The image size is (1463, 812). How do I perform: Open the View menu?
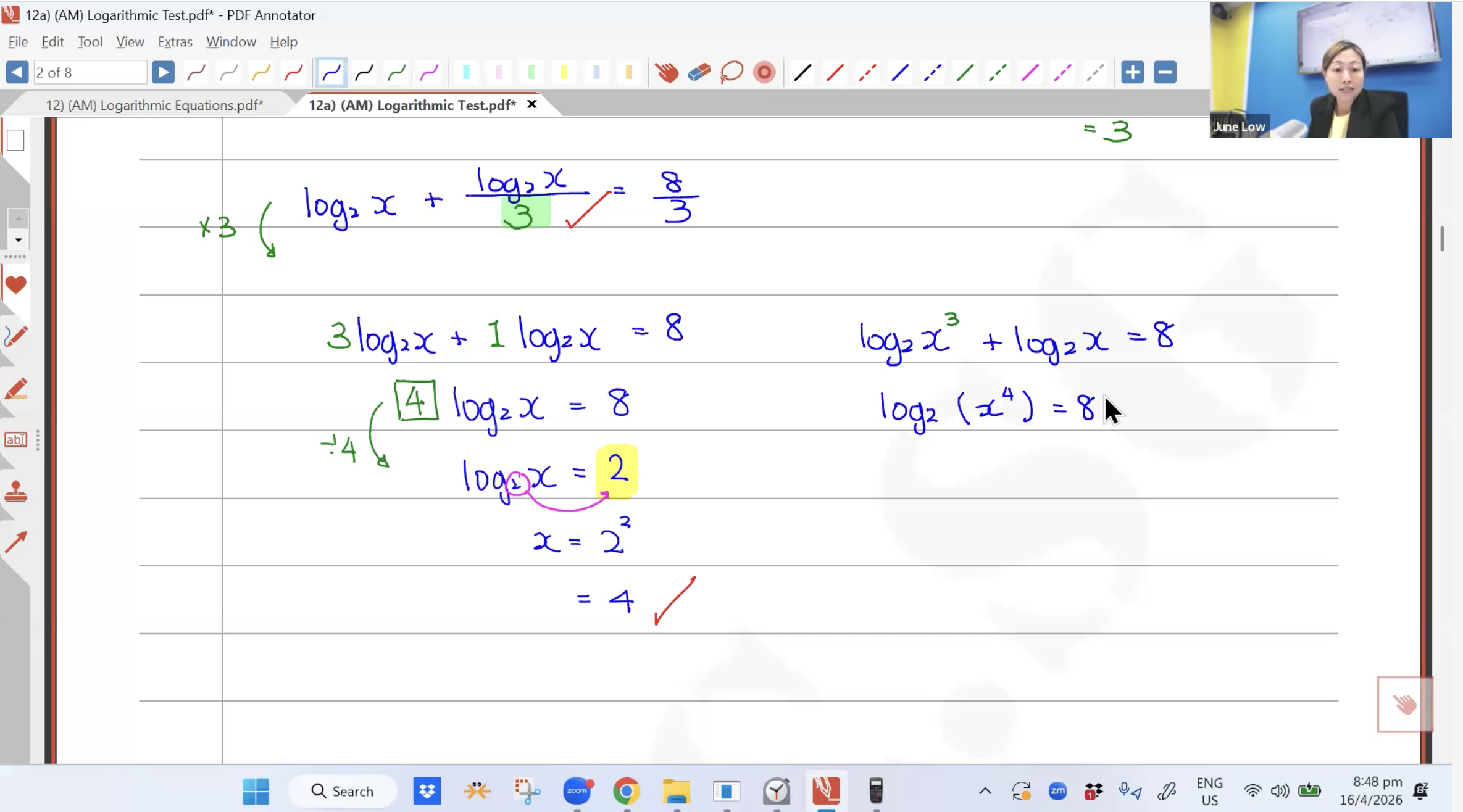pyautogui.click(x=130, y=42)
